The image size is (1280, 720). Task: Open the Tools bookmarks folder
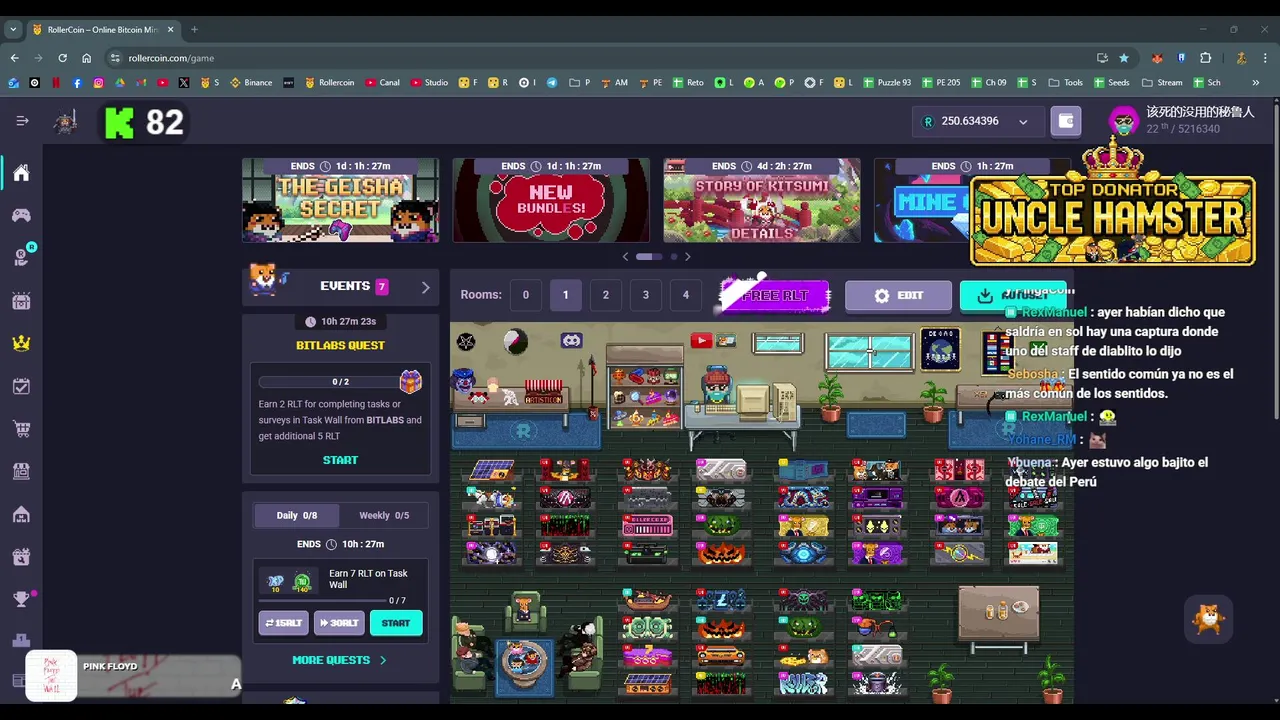[1066, 83]
